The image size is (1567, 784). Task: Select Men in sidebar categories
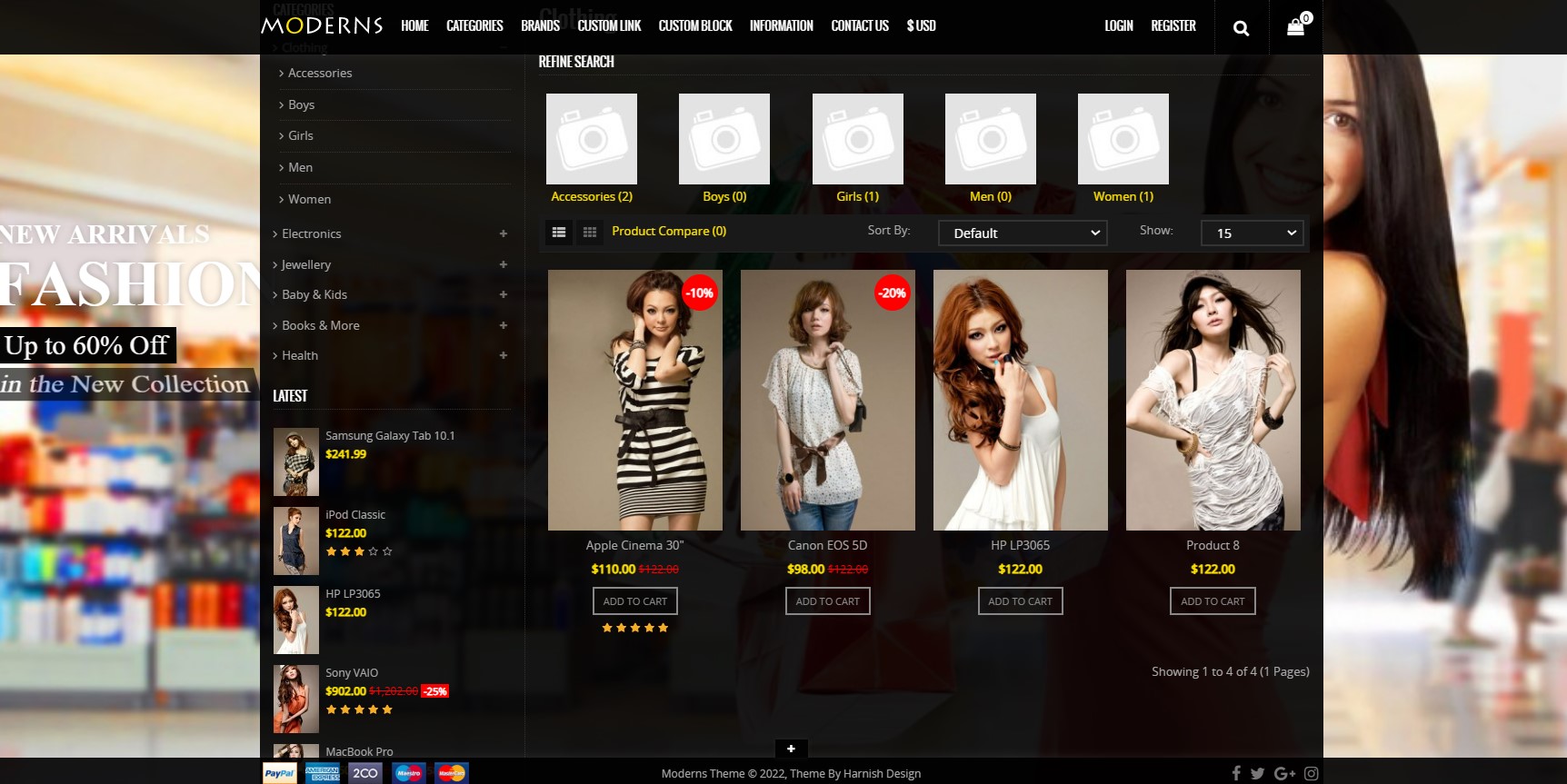pos(300,167)
